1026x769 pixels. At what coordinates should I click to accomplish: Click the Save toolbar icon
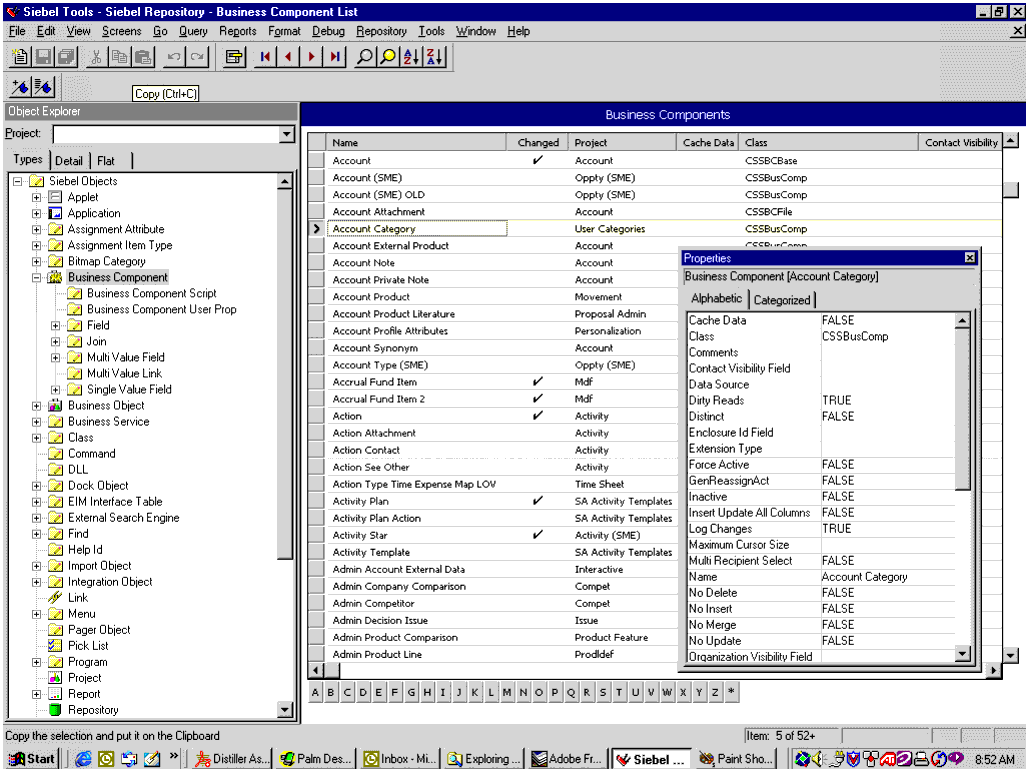pyautogui.click(x=43, y=58)
